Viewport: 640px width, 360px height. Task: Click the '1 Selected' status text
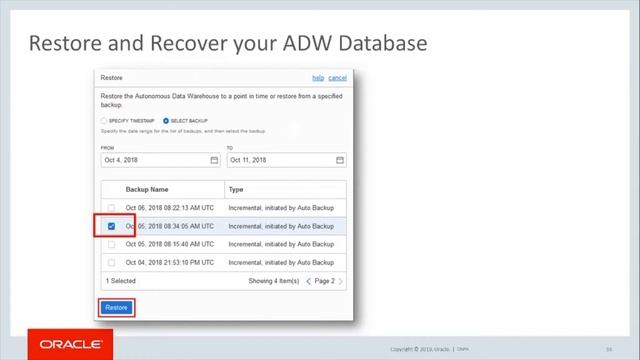click(x=120, y=281)
